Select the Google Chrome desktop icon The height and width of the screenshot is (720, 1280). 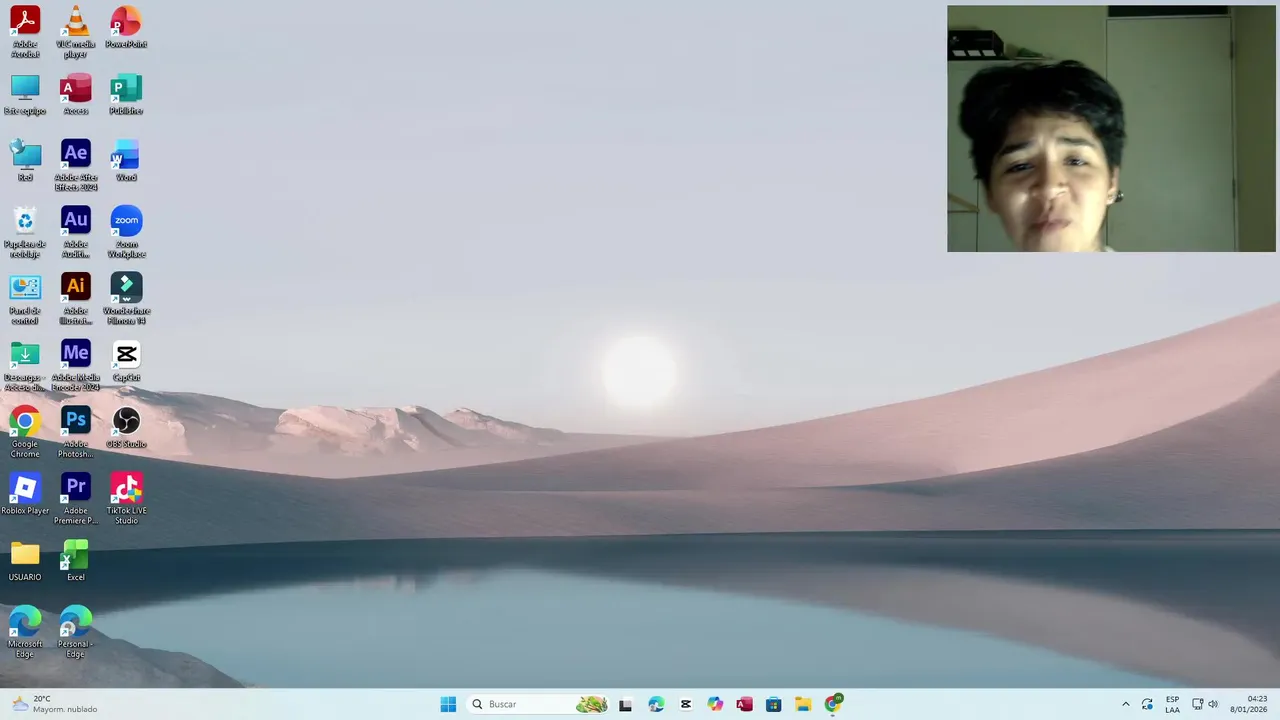click(x=25, y=431)
